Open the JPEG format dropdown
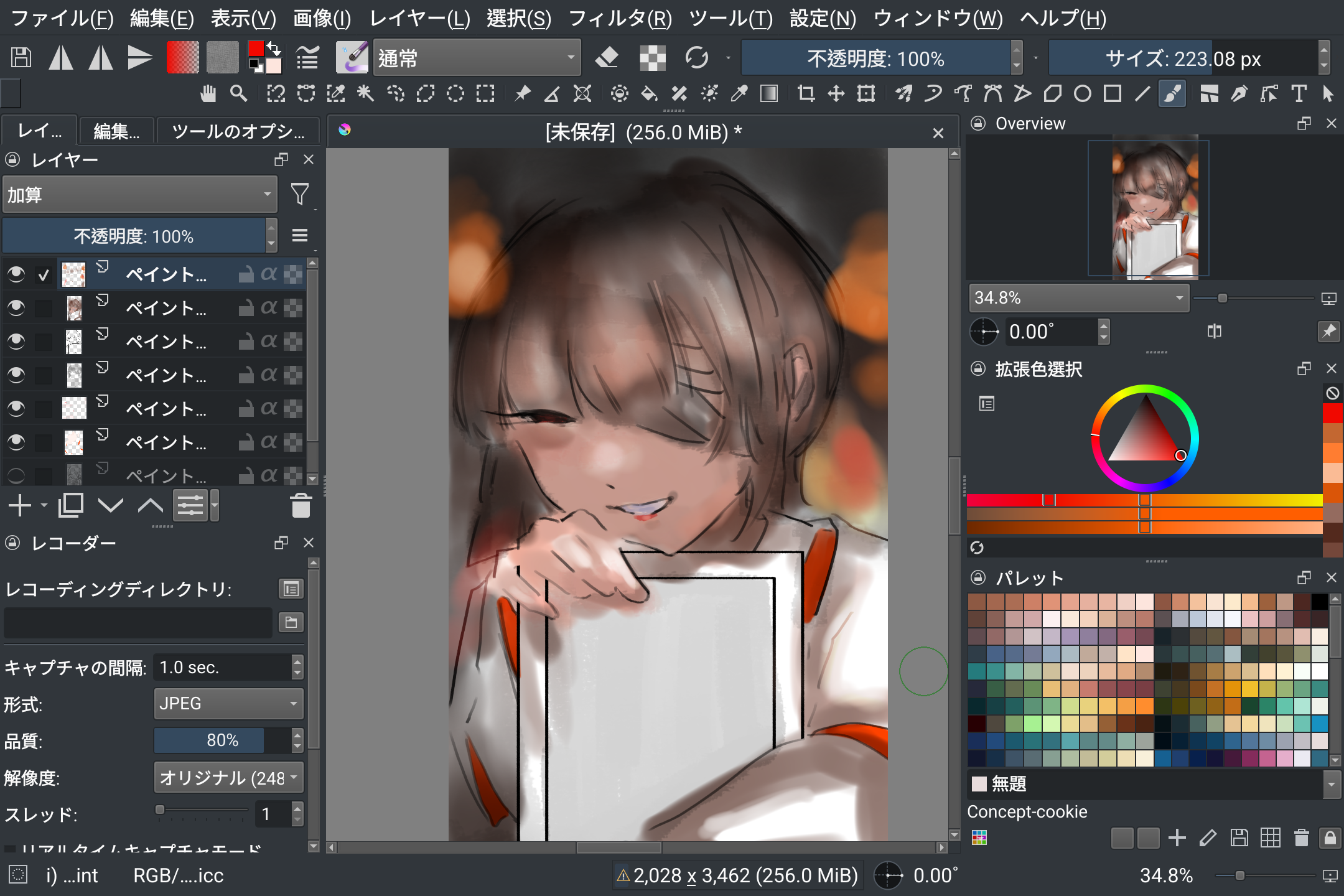Image resolution: width=1344 pixels, height=896 pixels. tap(228, 704)
